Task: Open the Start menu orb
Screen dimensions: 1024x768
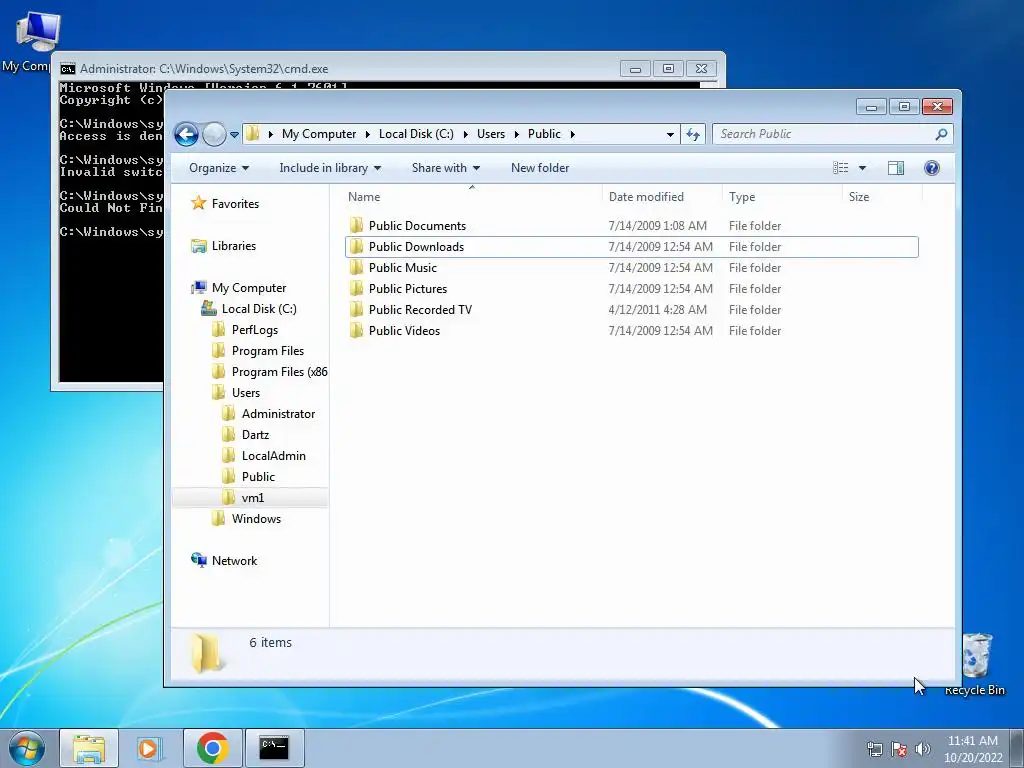Action: pyautogui.click(x=27, y=748)
